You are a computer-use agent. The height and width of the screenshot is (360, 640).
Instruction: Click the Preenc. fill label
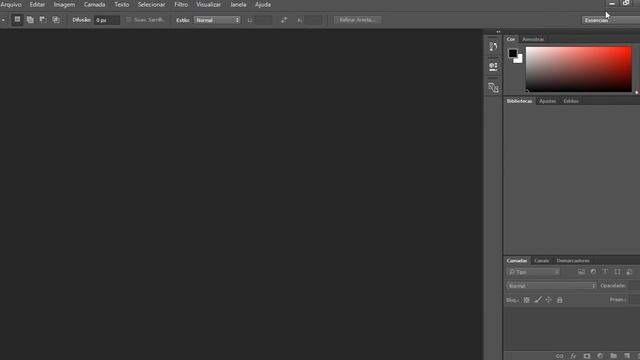[x=618, y=300]
